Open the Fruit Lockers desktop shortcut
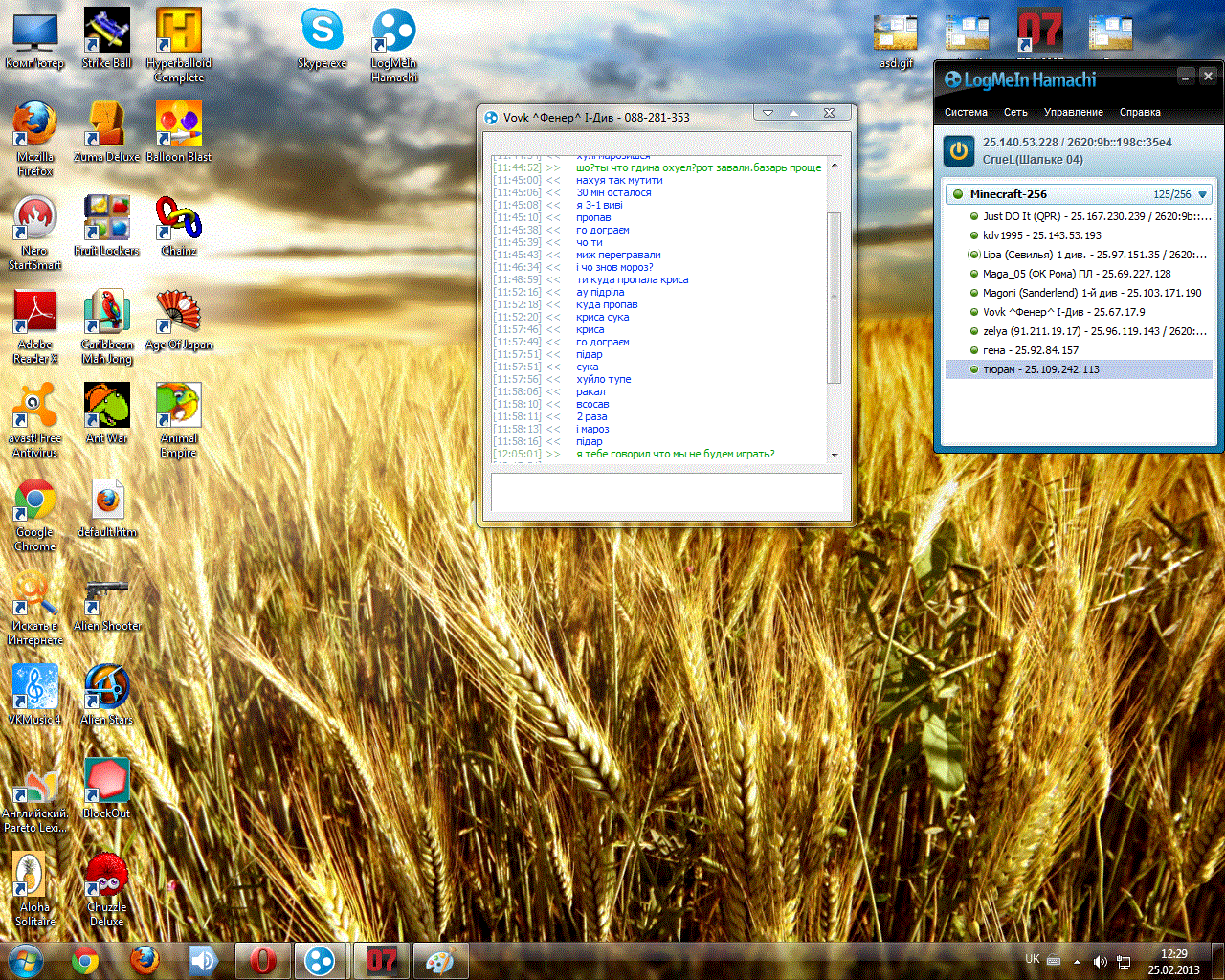 tap(107, 228)
